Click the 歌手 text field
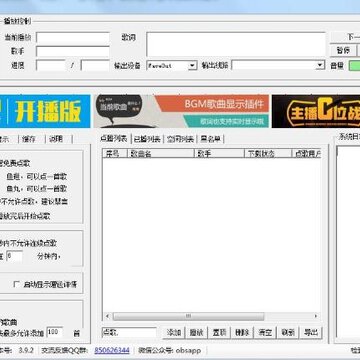The width and height of the screenshot is (360, 360). (73, 52)
